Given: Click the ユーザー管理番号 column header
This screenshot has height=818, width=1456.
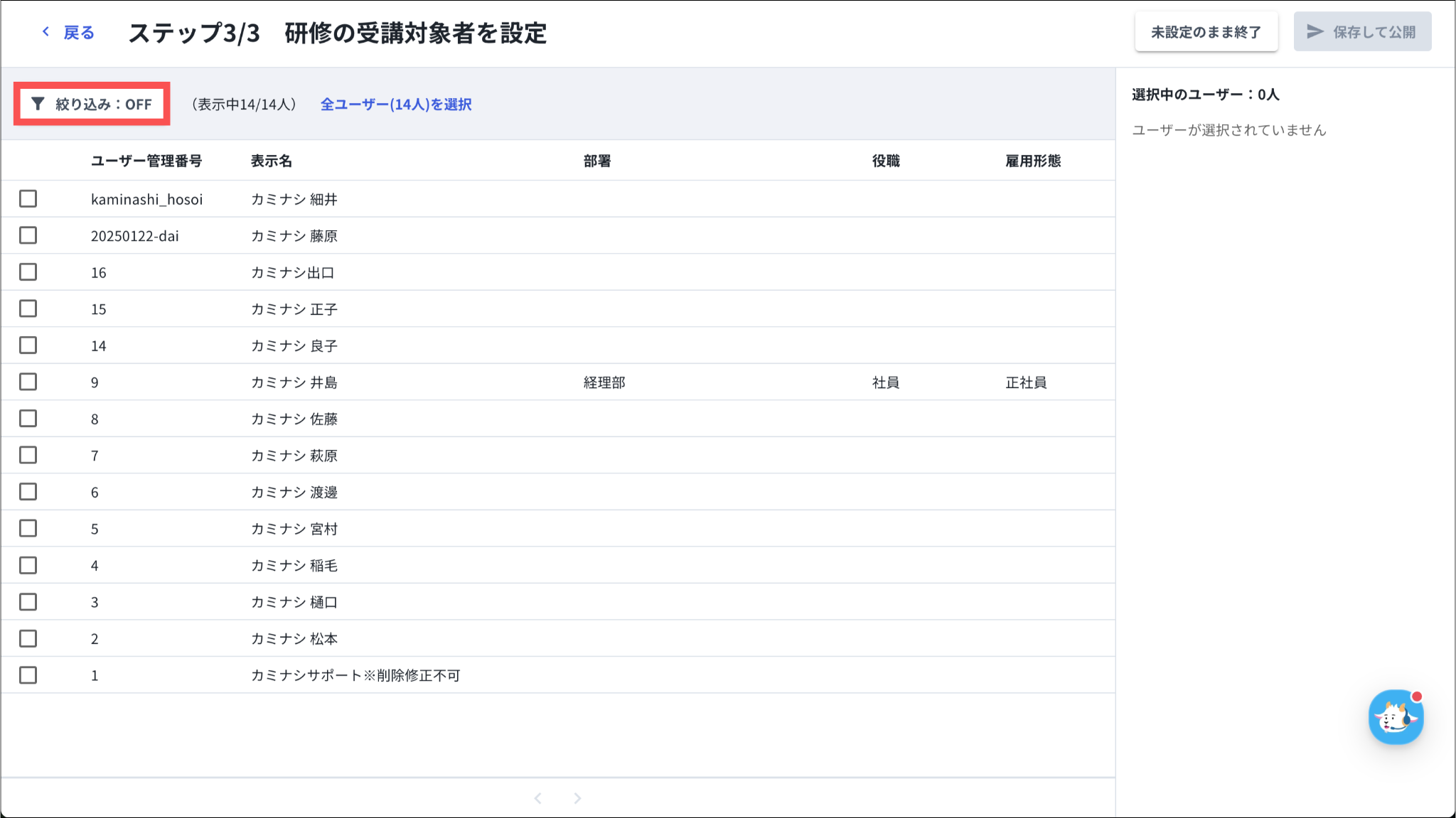Looking at the screenshot, I should click(146, 161).
